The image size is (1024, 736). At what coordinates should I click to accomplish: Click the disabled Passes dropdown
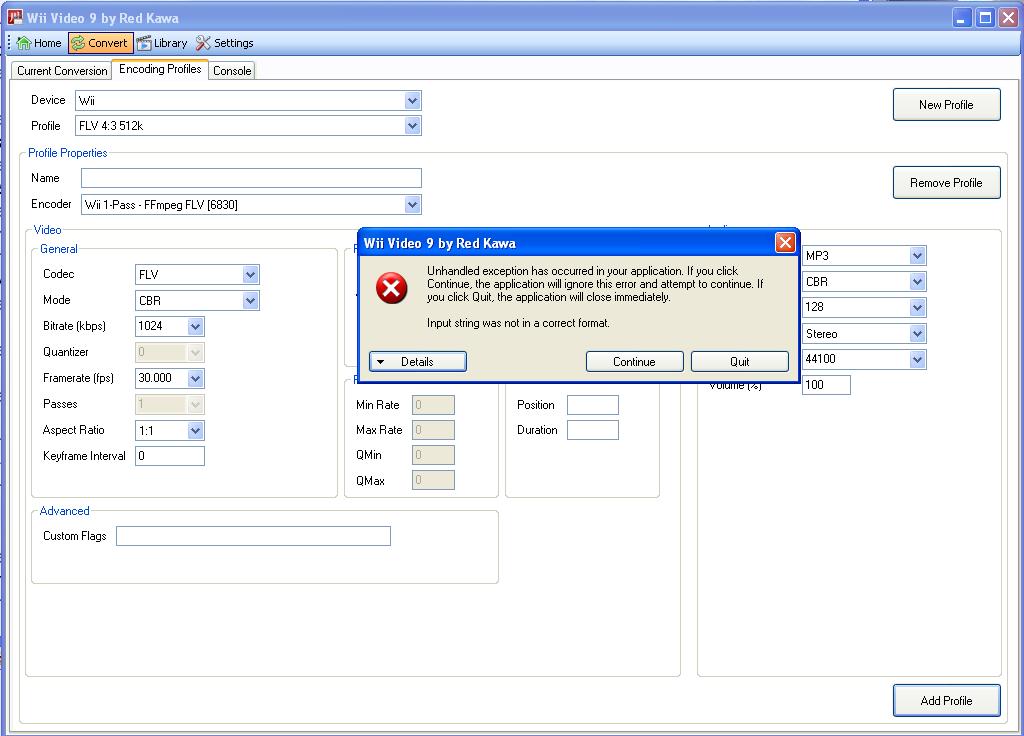point(170,404)
